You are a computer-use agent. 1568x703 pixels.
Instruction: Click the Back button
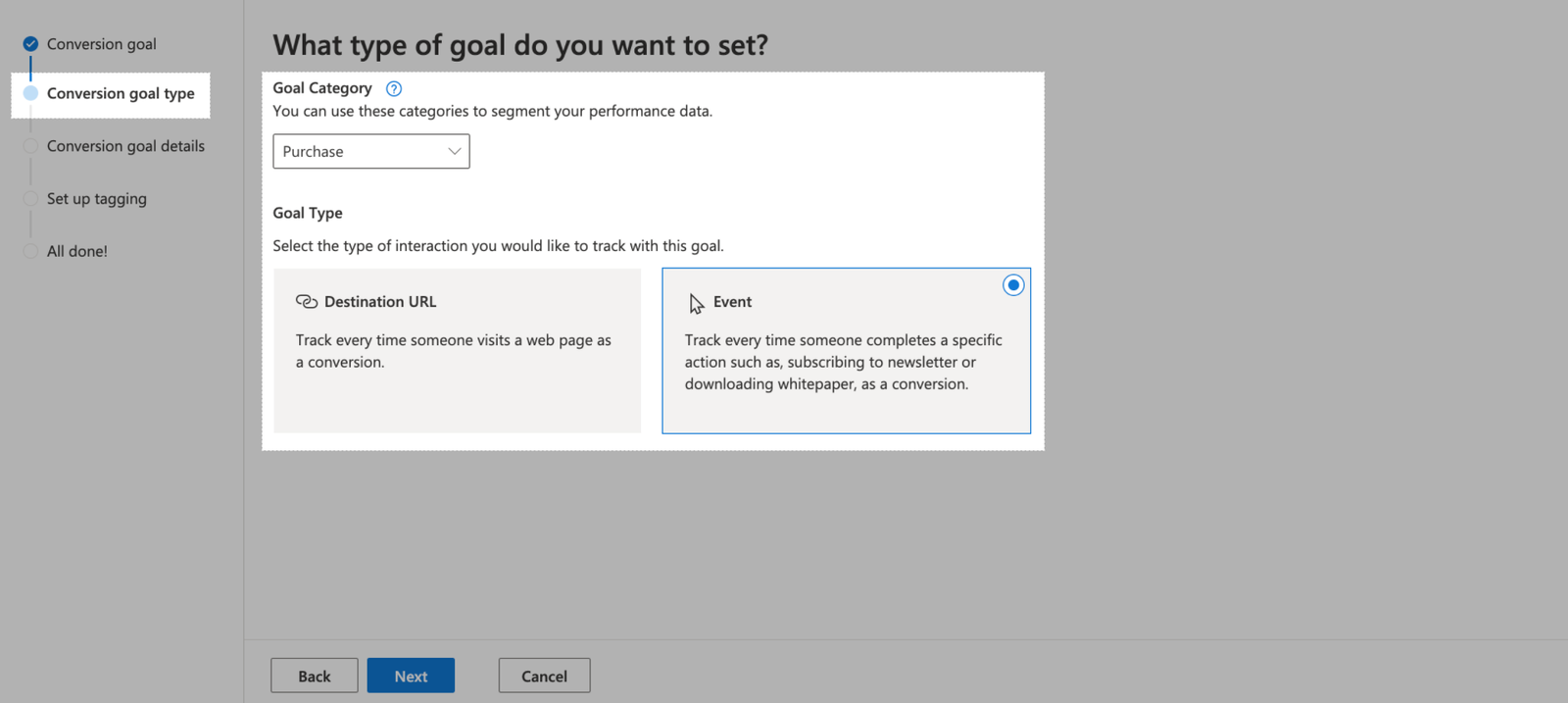pos(315,676)
